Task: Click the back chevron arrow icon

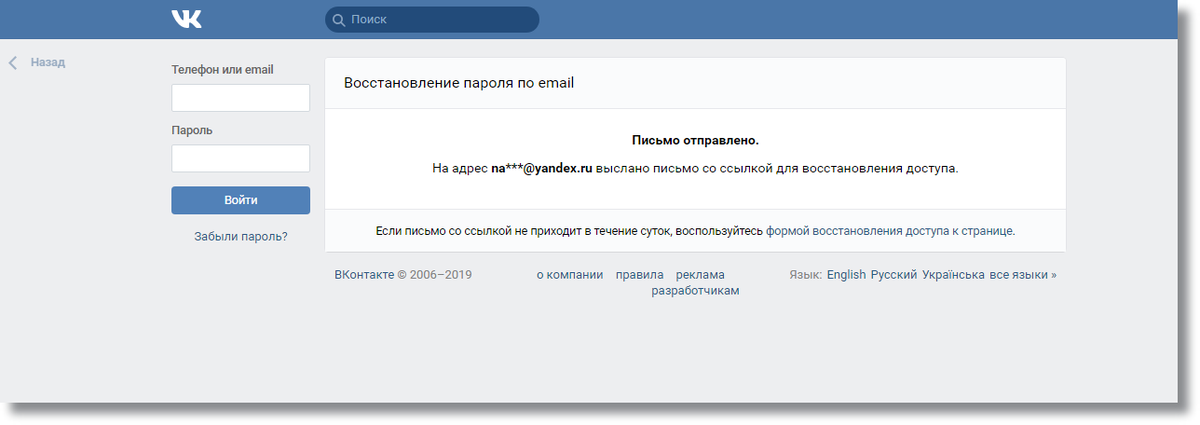Action: [x=13, y=62]
